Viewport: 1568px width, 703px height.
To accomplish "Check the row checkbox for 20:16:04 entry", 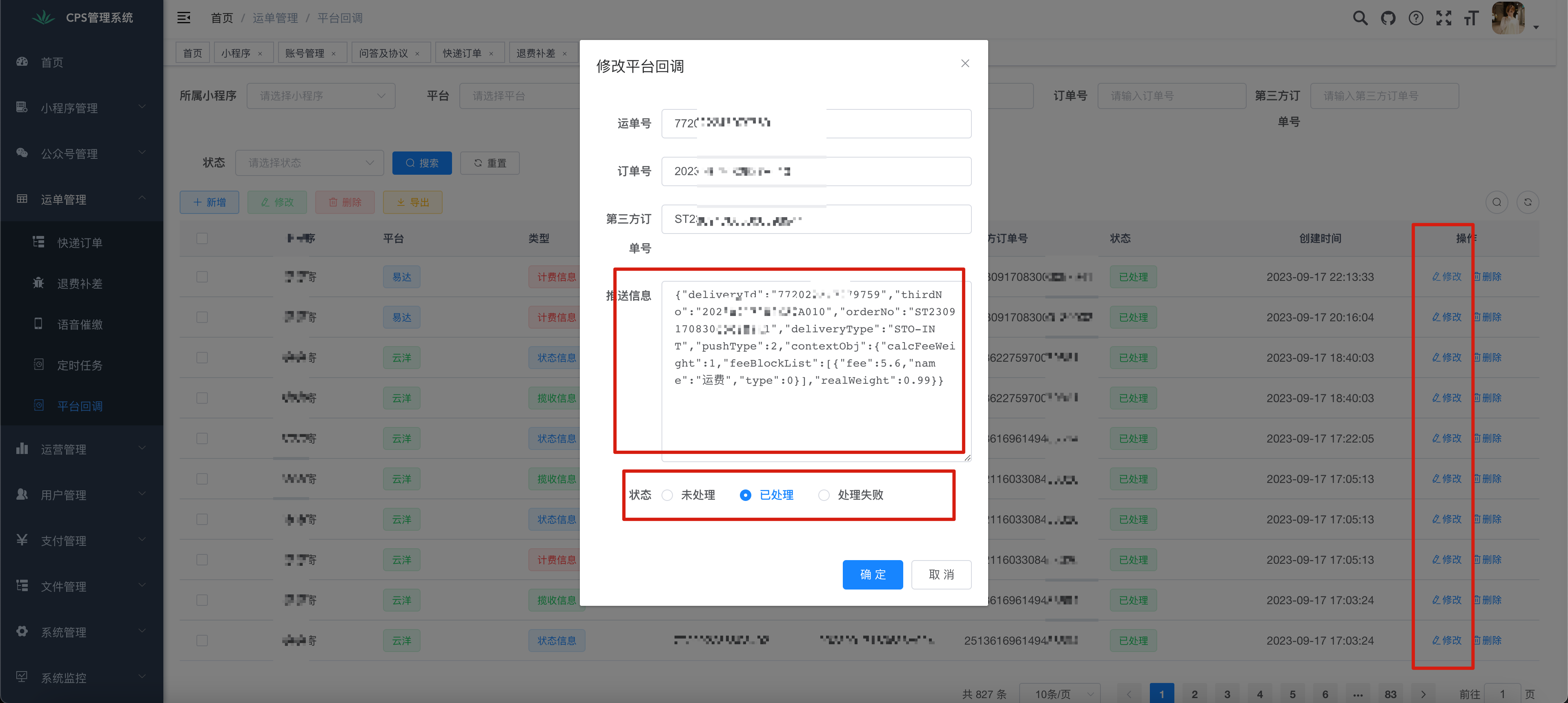I will click(202, 317).
